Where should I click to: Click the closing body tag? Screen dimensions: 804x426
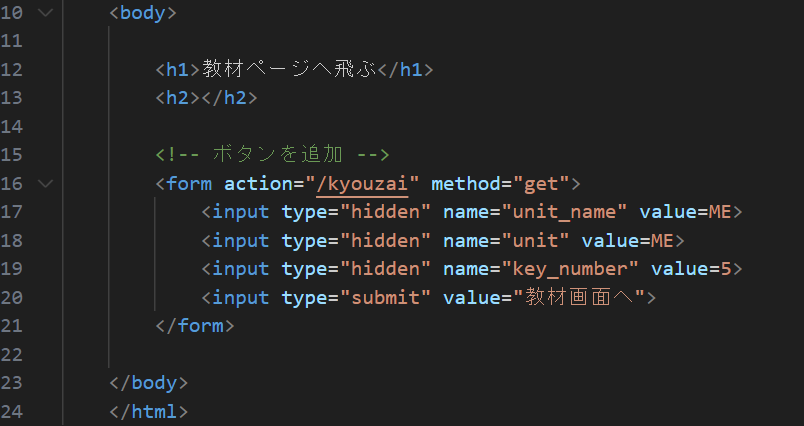point(148,383)
